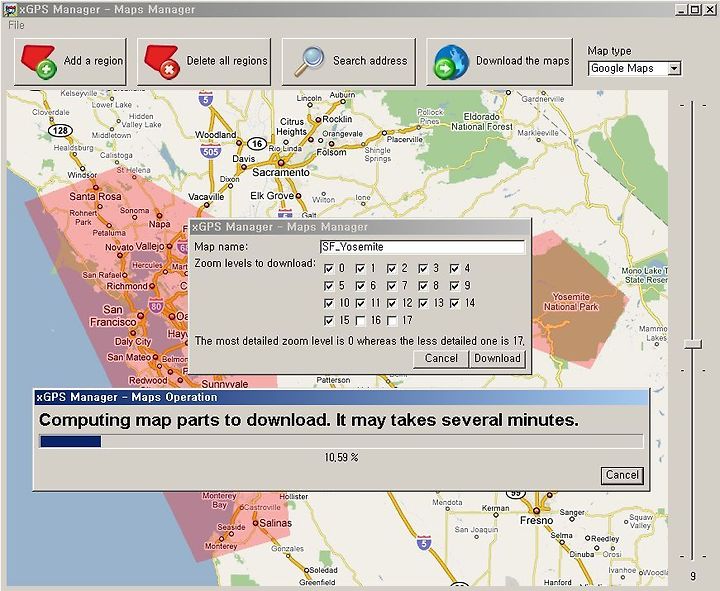The height and width of the screenshot is (591, 720).
Task: Click the Delete all regions button label
Action: [227, 61]
